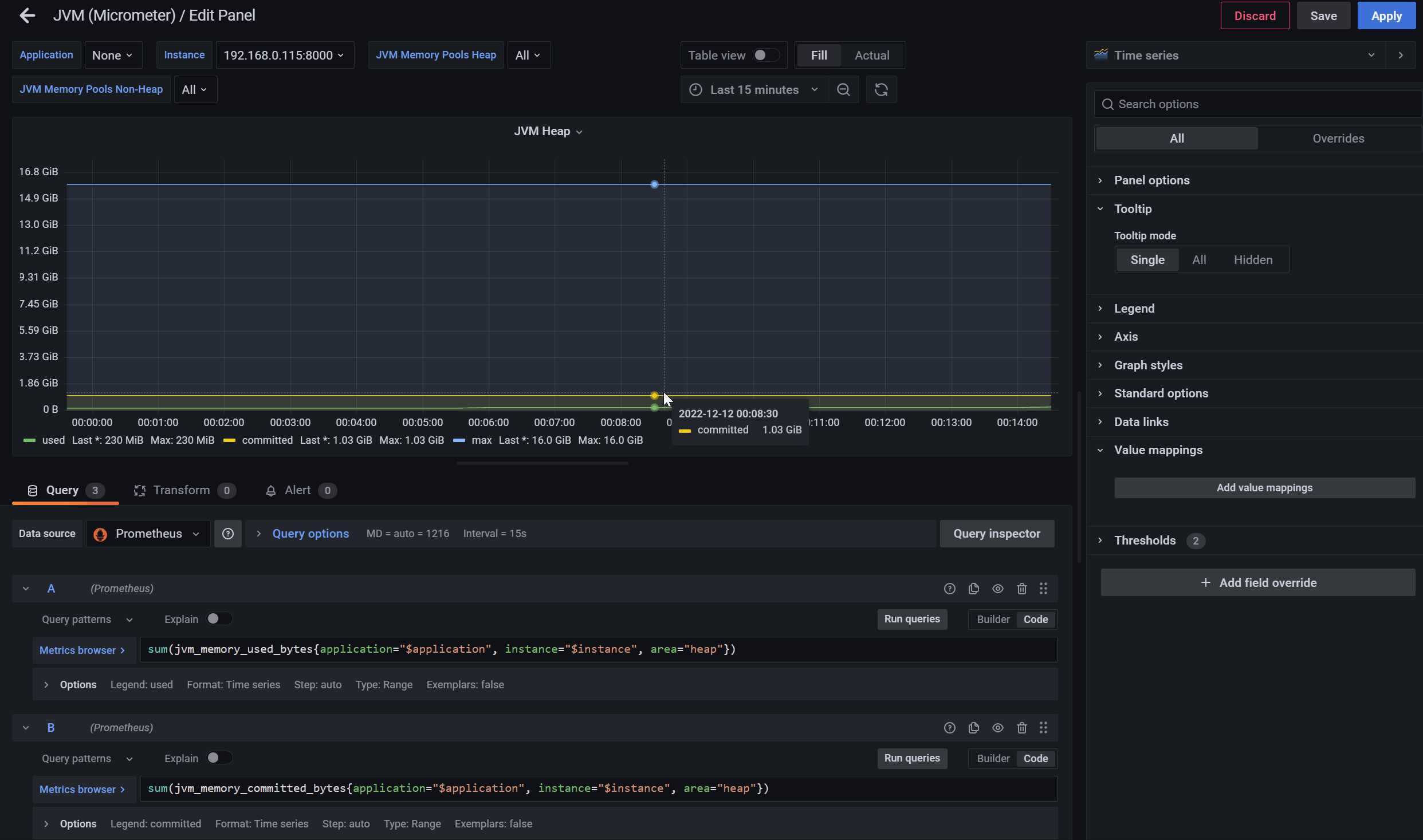Delete query B with trash icon
This screenshot has height=840, width=1423.
click(1022, 728)
